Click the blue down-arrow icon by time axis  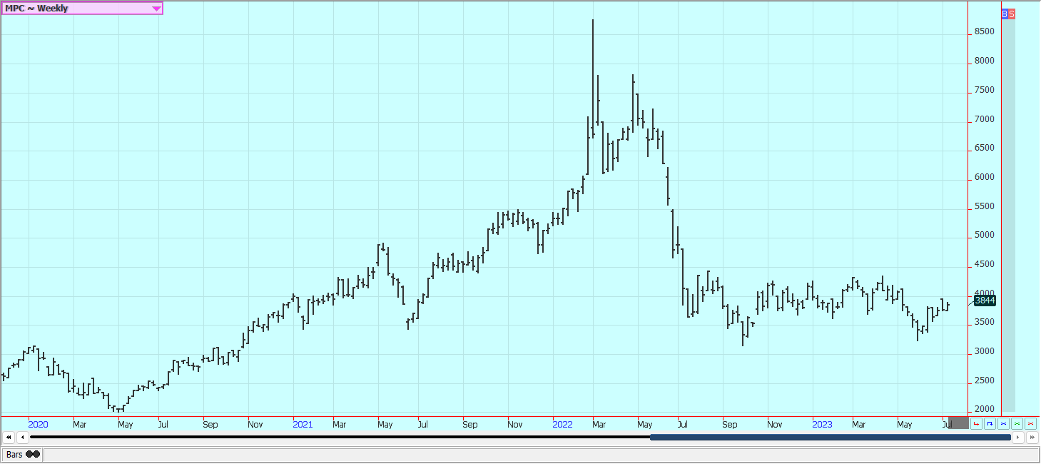click(x=988, y=424)
